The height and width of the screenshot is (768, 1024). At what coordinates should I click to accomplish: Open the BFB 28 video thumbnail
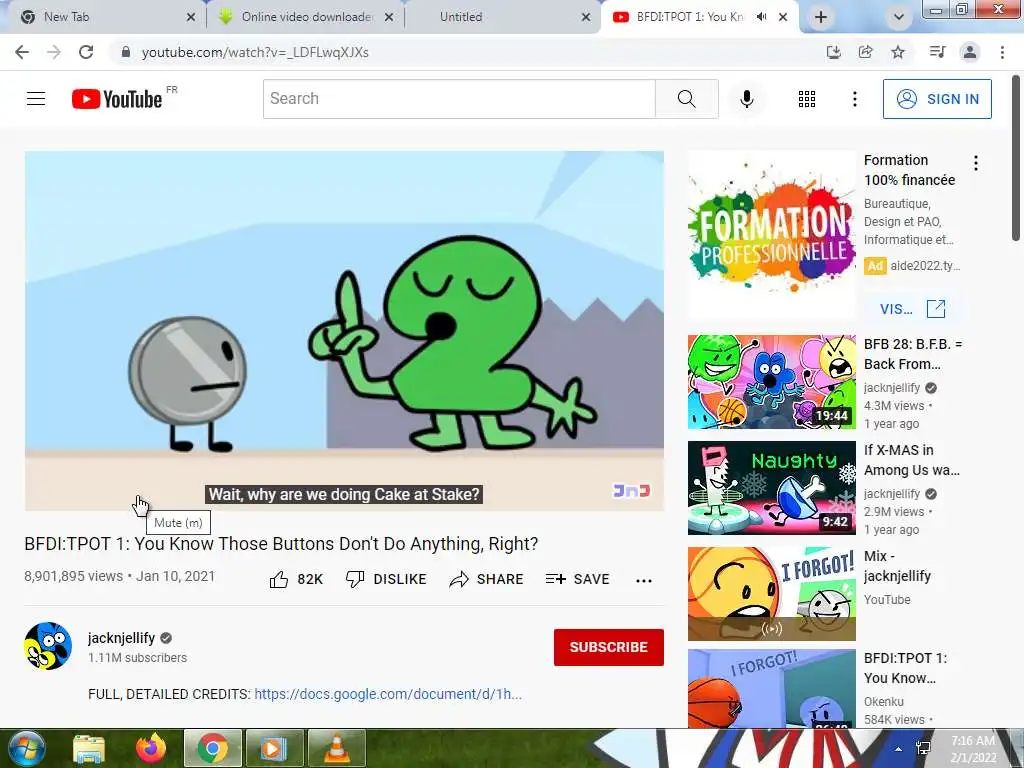pos(771,382)
